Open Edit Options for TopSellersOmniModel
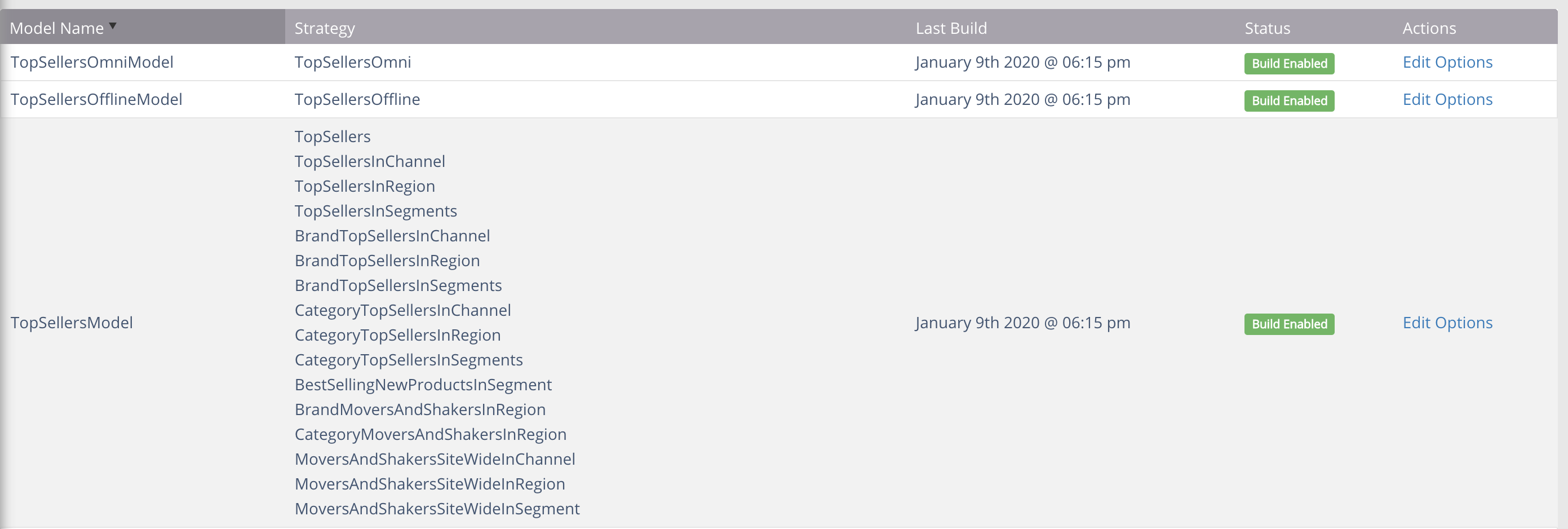 pos(1447,62)
